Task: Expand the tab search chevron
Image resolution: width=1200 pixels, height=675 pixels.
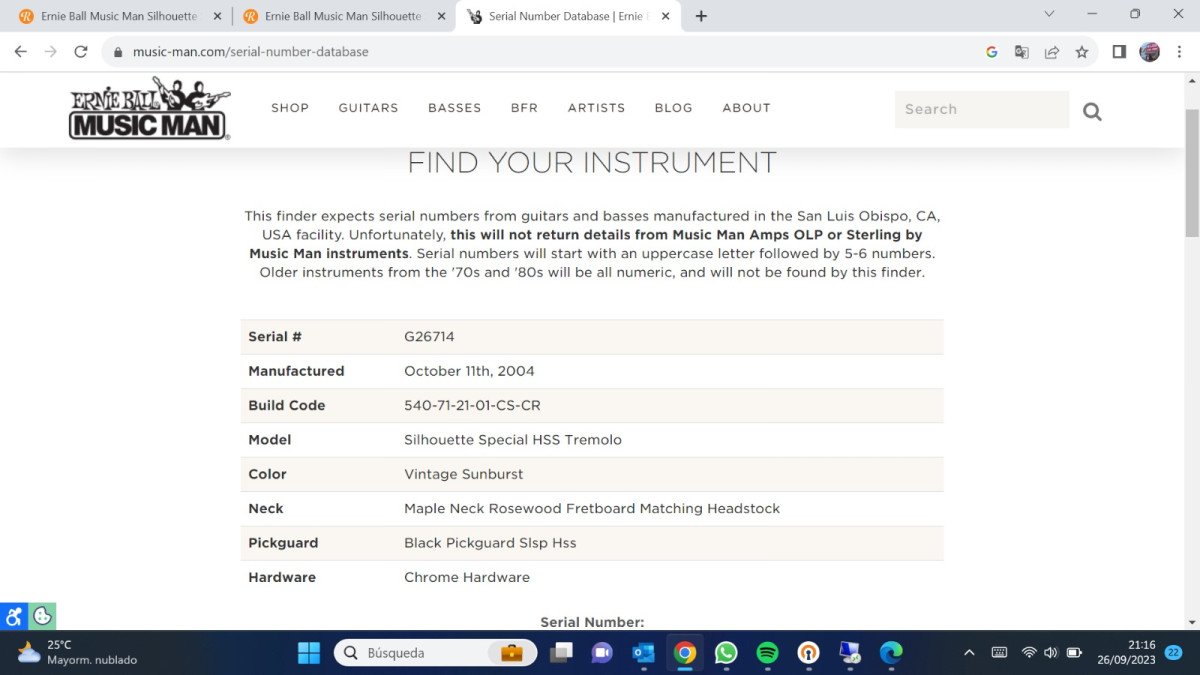Action: click(1049, 15)
